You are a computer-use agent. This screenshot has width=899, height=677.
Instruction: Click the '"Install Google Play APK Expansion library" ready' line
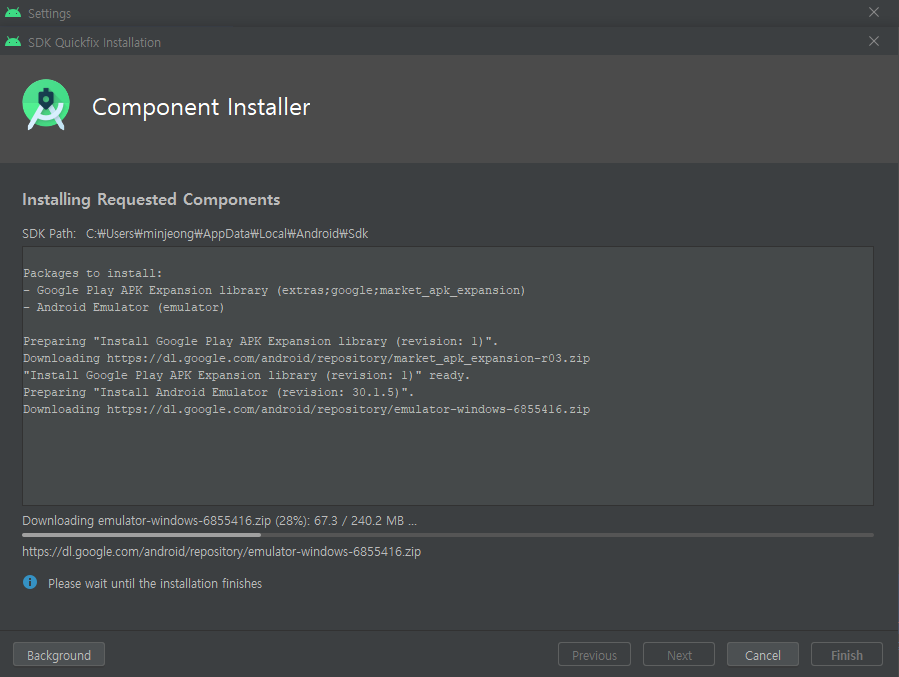click(247, 375)
